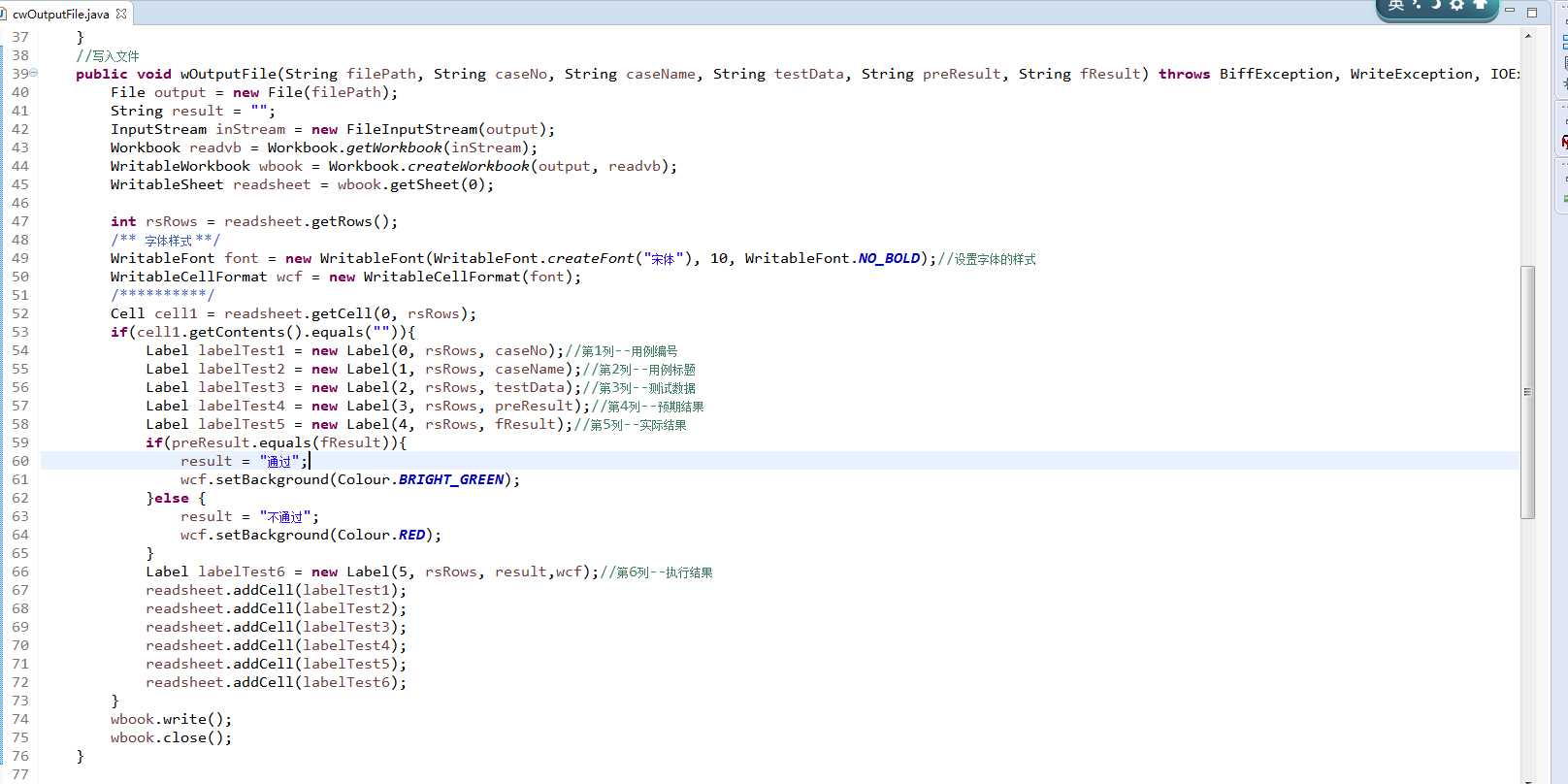
Task: Click 'getWorkbook' call on line 43
Action: [394, 147]
